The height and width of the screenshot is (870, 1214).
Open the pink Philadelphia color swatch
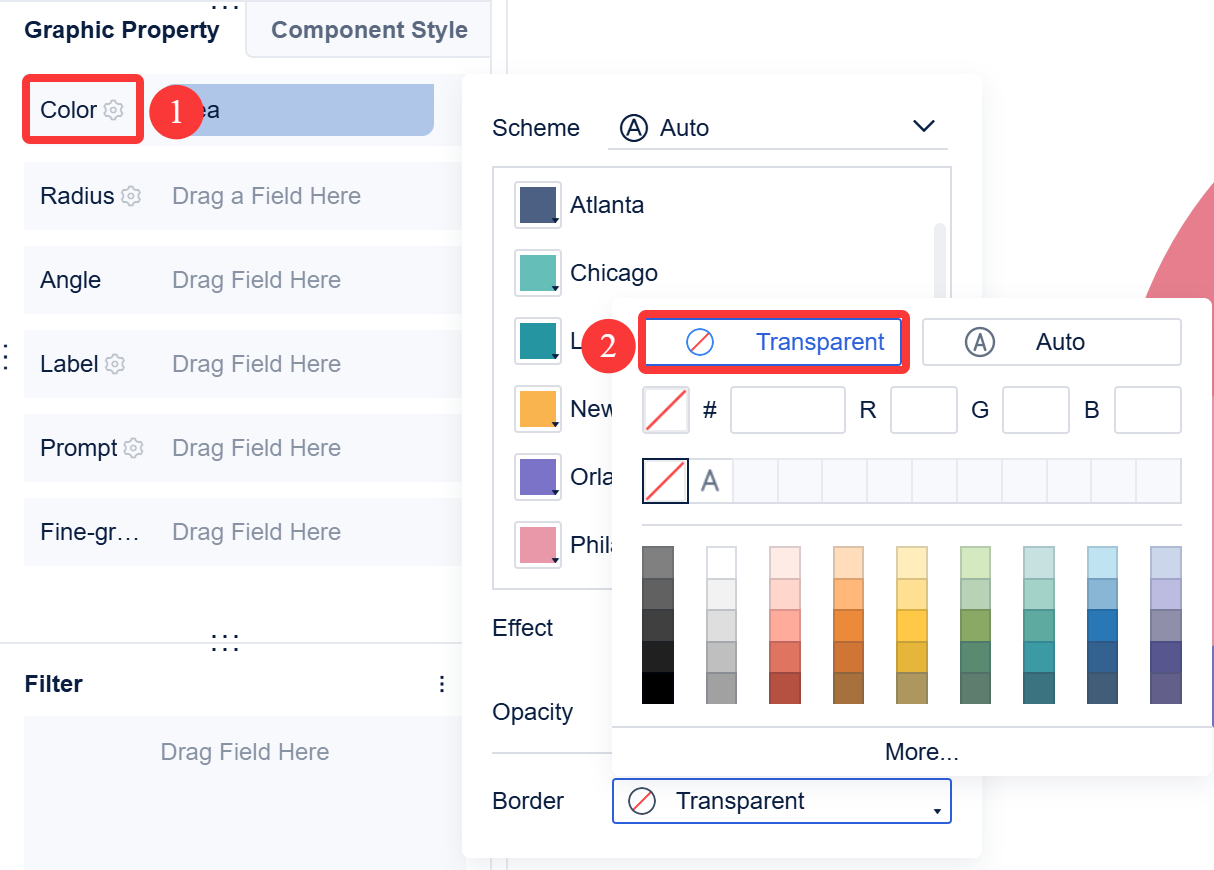tap(538, 545)
